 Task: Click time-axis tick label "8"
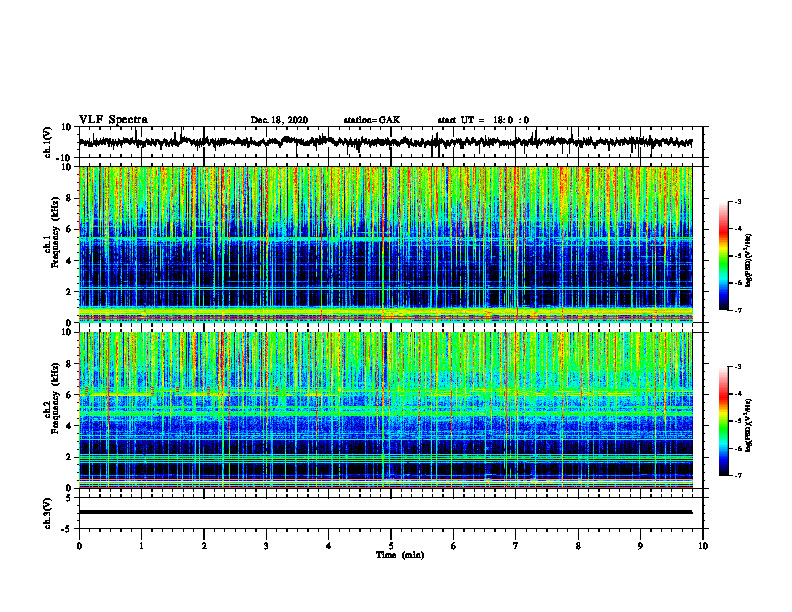click(578, 546)
